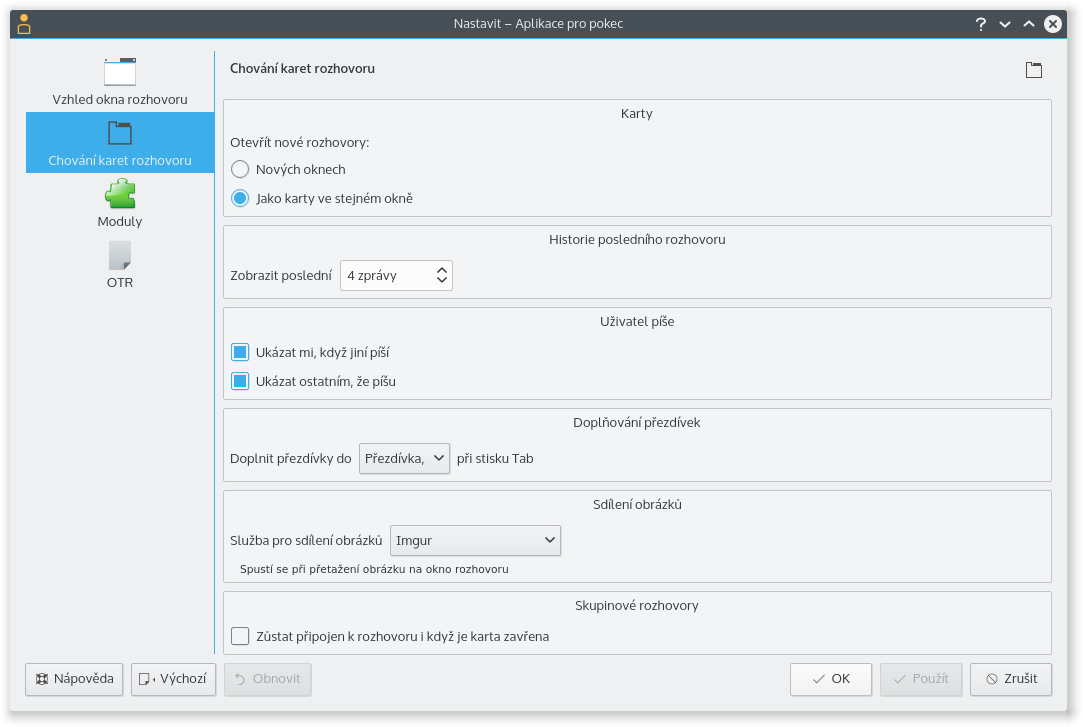This screenshot has width=1083, height=727.
Task: Click the Spustí se při přetažení hint text
Action: pyautogui.click(x=374, y=569)
